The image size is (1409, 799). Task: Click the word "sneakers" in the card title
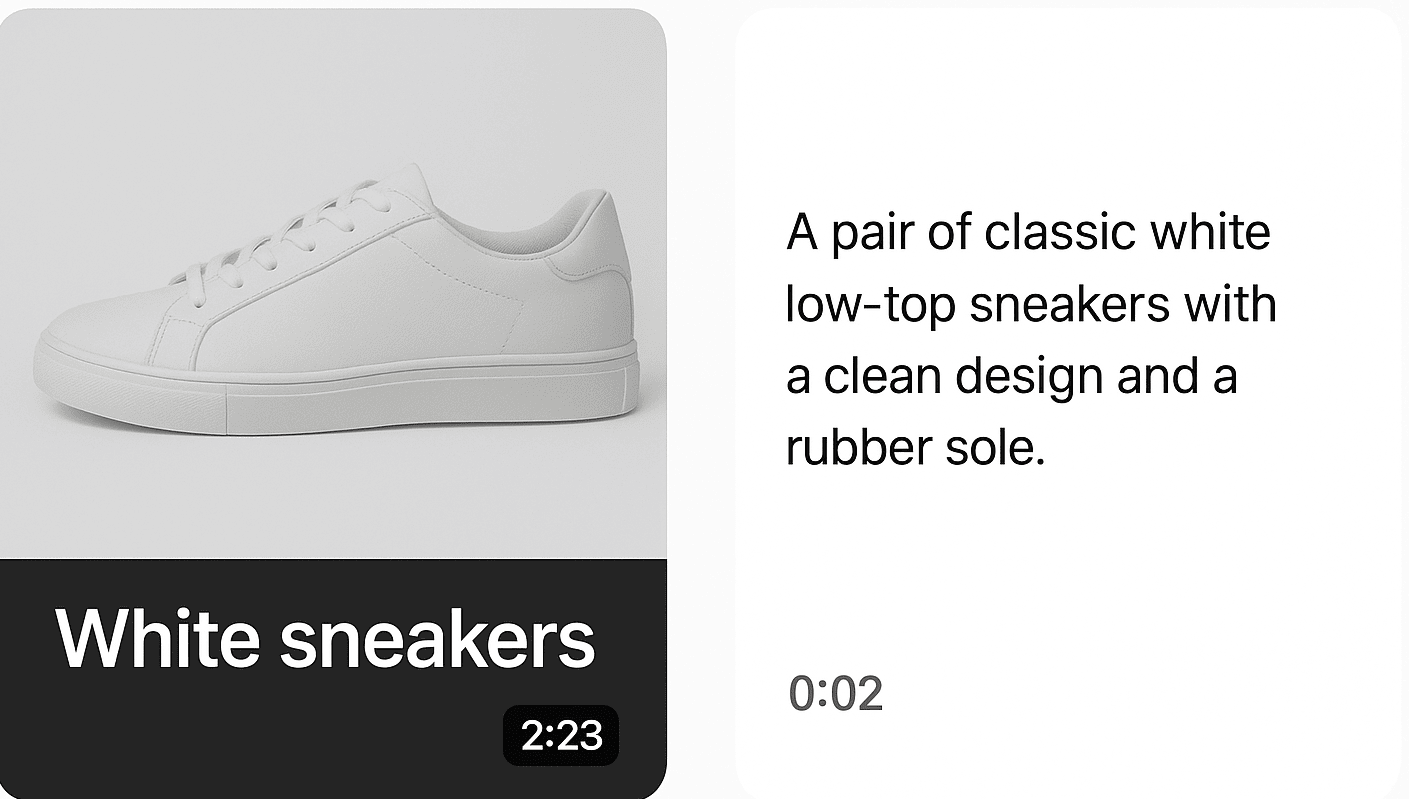coord(437,638)
